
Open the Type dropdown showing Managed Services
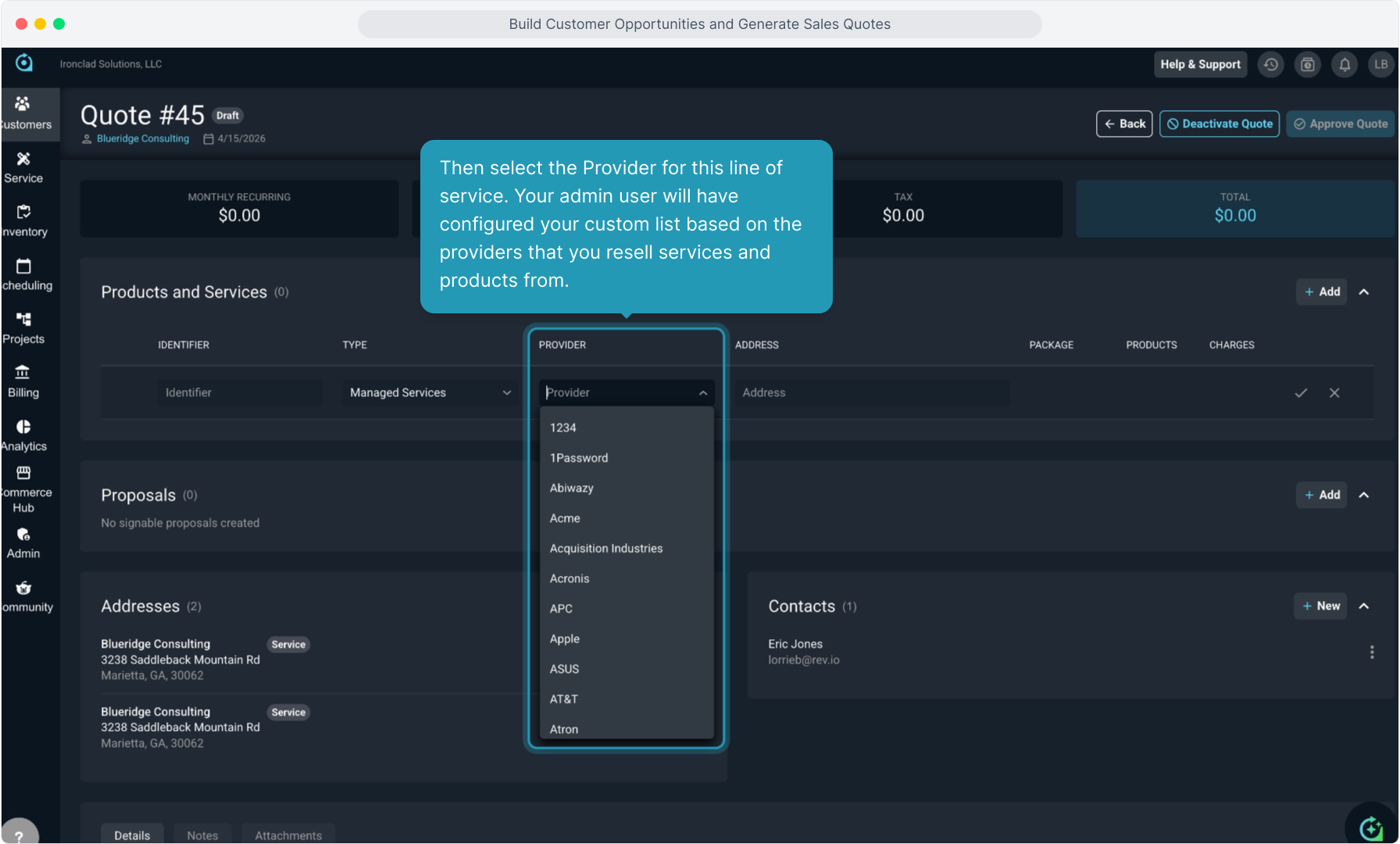click(430, 393)
